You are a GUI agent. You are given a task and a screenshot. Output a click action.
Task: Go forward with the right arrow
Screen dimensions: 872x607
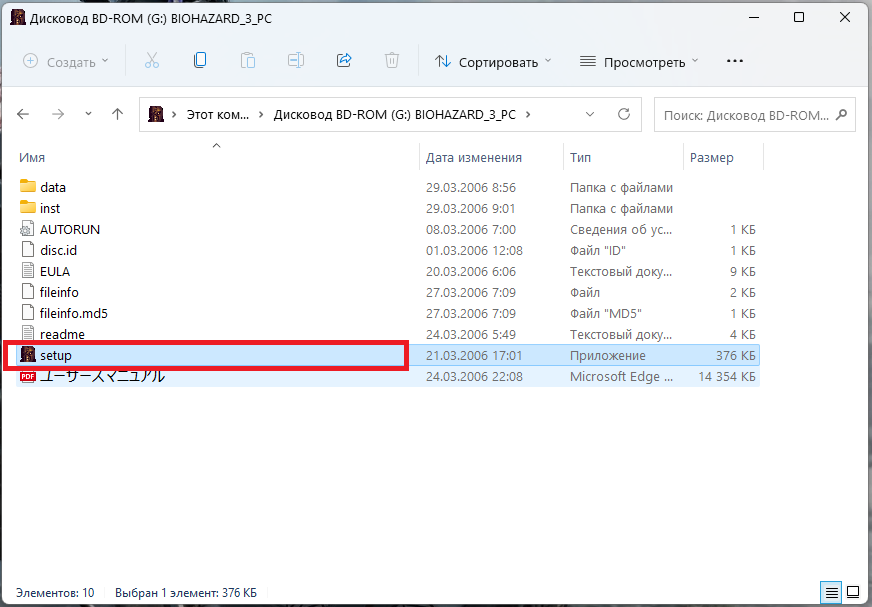click(58, 115)
